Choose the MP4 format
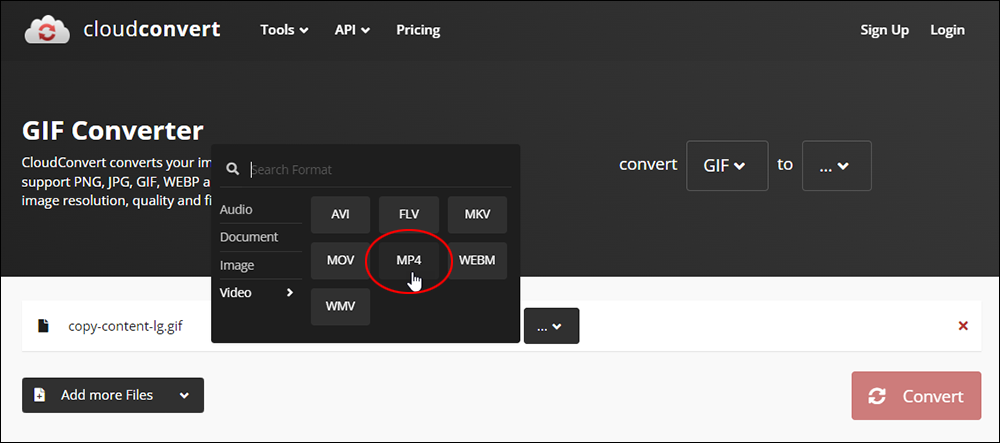Image resolution: width=1000 pixels, height=443 pixels. pyautogui.click(x=409, y=261)
